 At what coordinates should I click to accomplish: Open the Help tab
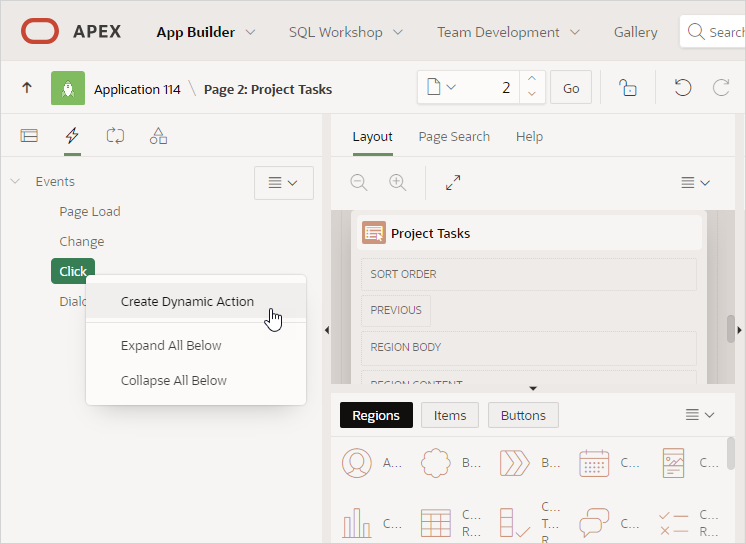pyautogui.click(x=530, y=137)
